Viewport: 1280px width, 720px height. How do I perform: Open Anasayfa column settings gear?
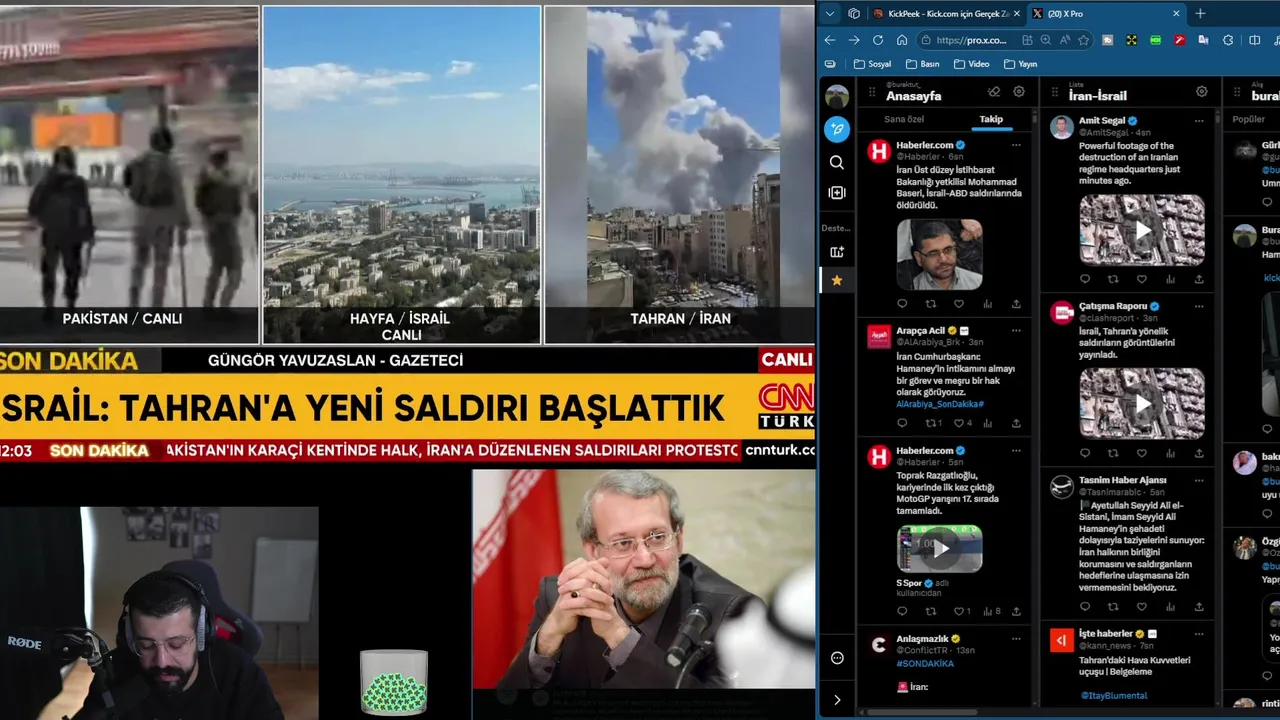pos(1019,91)
